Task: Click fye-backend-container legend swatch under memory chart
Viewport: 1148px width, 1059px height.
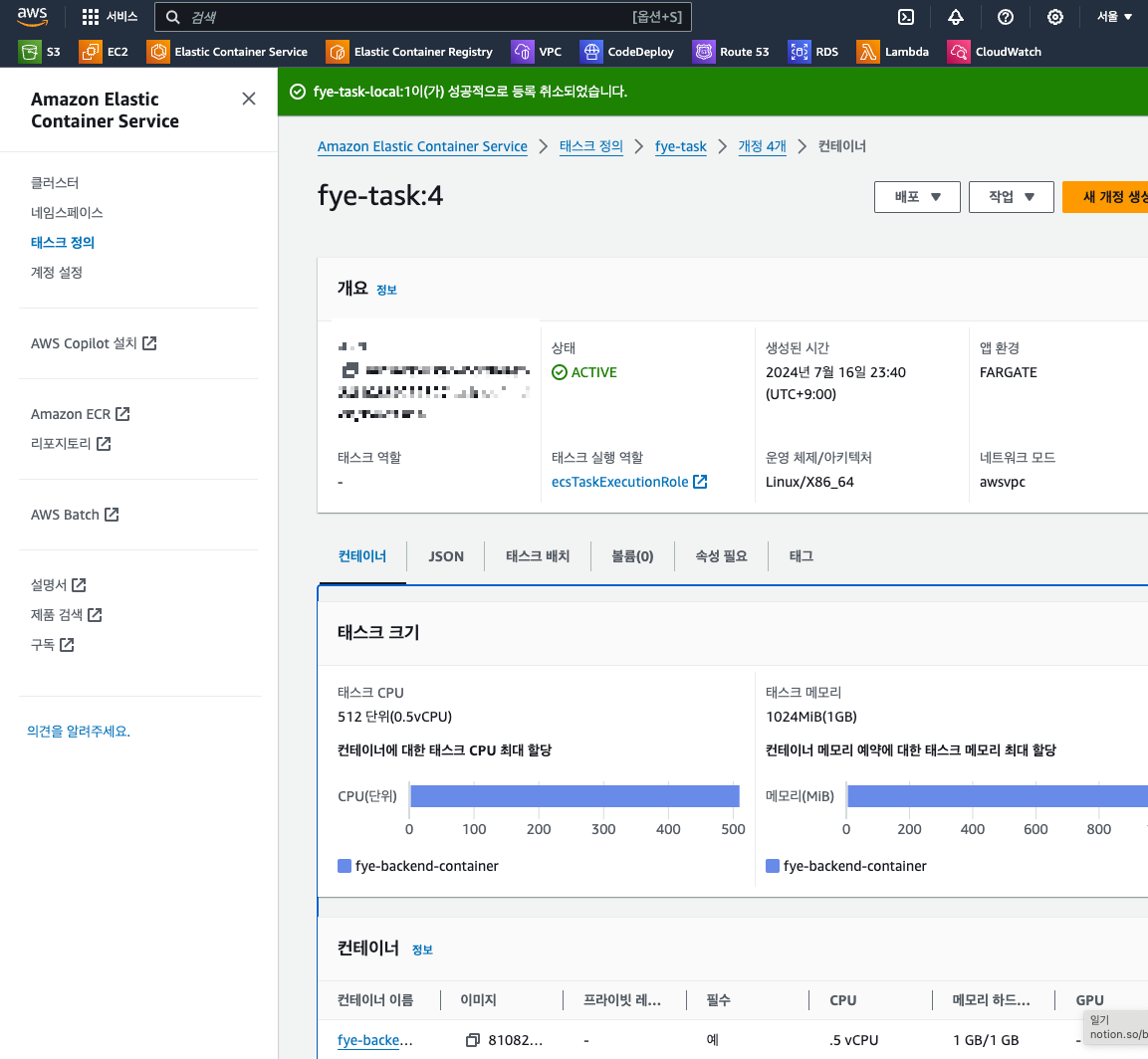Action: pyautogui.click(x=773, y=866)
